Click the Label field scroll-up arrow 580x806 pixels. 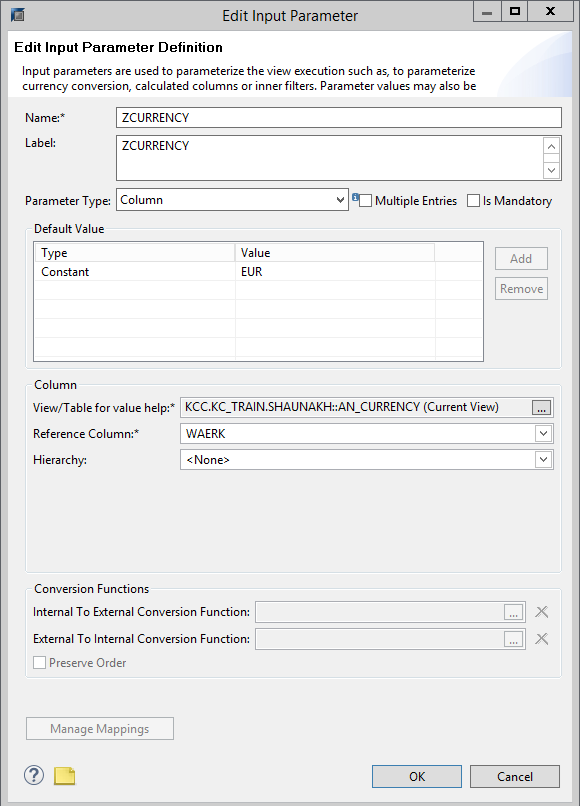551,146
